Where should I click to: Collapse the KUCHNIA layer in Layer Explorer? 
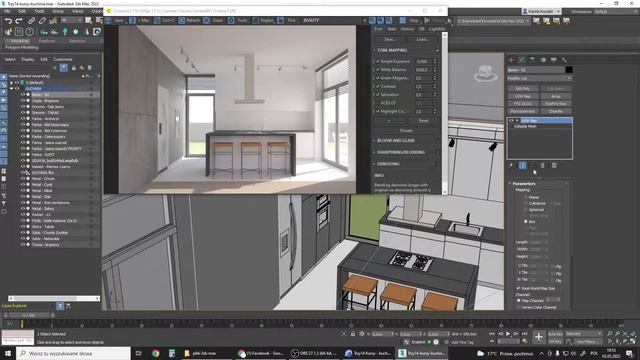[11, 89]
